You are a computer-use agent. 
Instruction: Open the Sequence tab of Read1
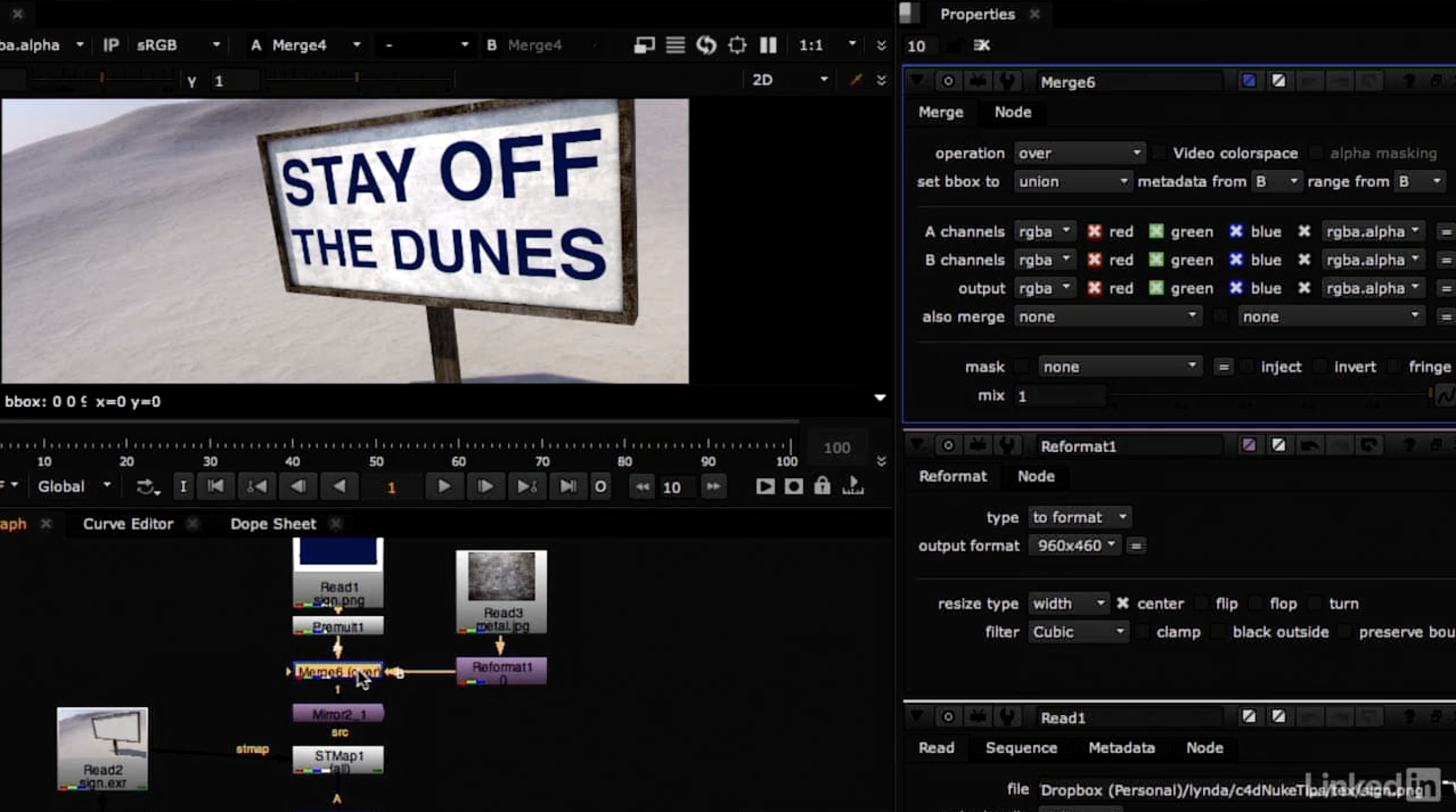pos(1021,748)
